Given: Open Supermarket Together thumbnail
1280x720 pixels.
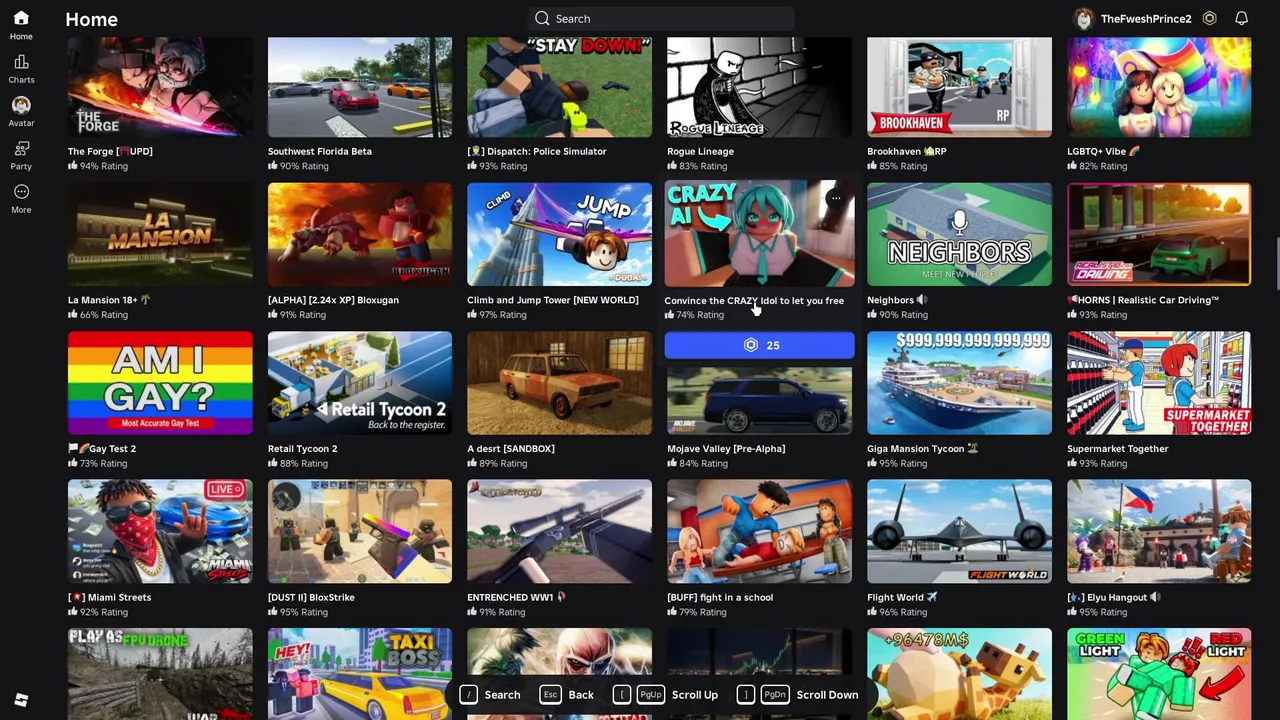Looking at the screenshot, I should pos(1159,383).
